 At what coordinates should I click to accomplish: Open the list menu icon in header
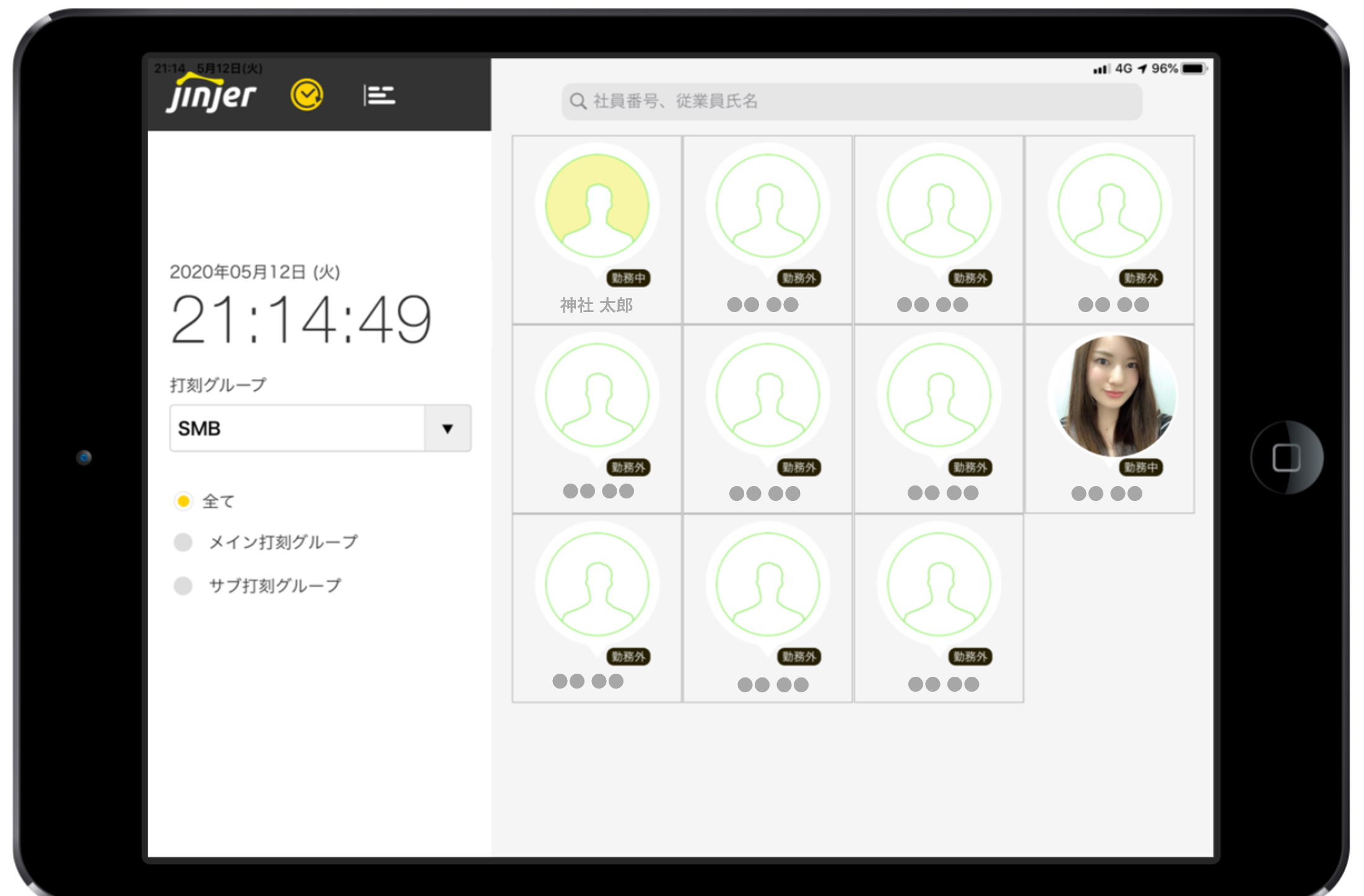379,95
